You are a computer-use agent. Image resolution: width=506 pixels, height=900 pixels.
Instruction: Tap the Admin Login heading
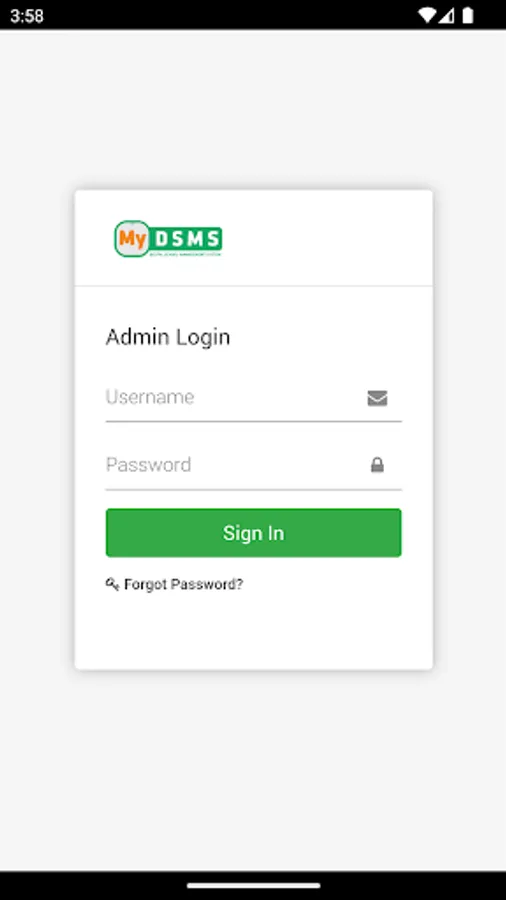coord(168,337)
